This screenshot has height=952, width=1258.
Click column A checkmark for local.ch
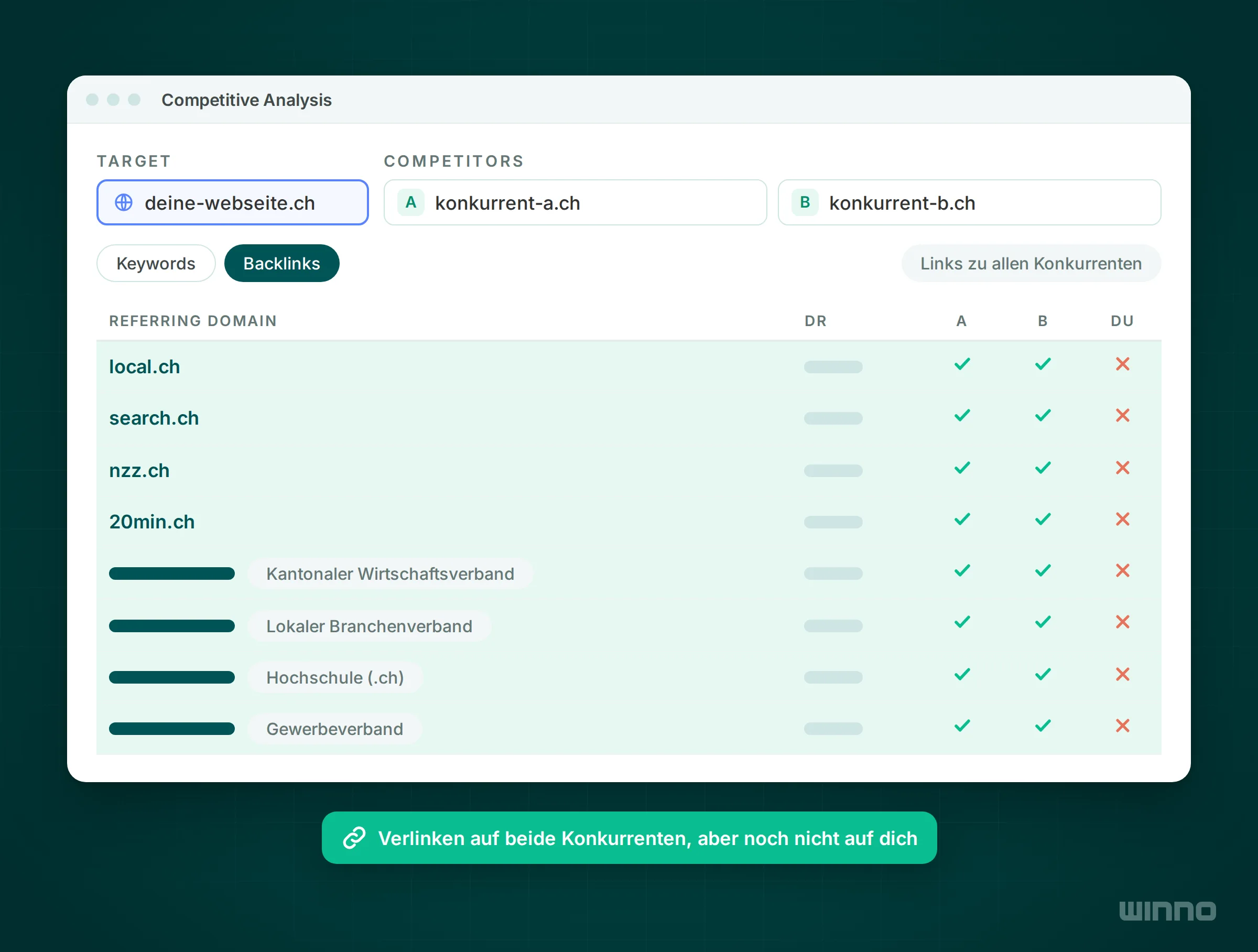(962, 364)
